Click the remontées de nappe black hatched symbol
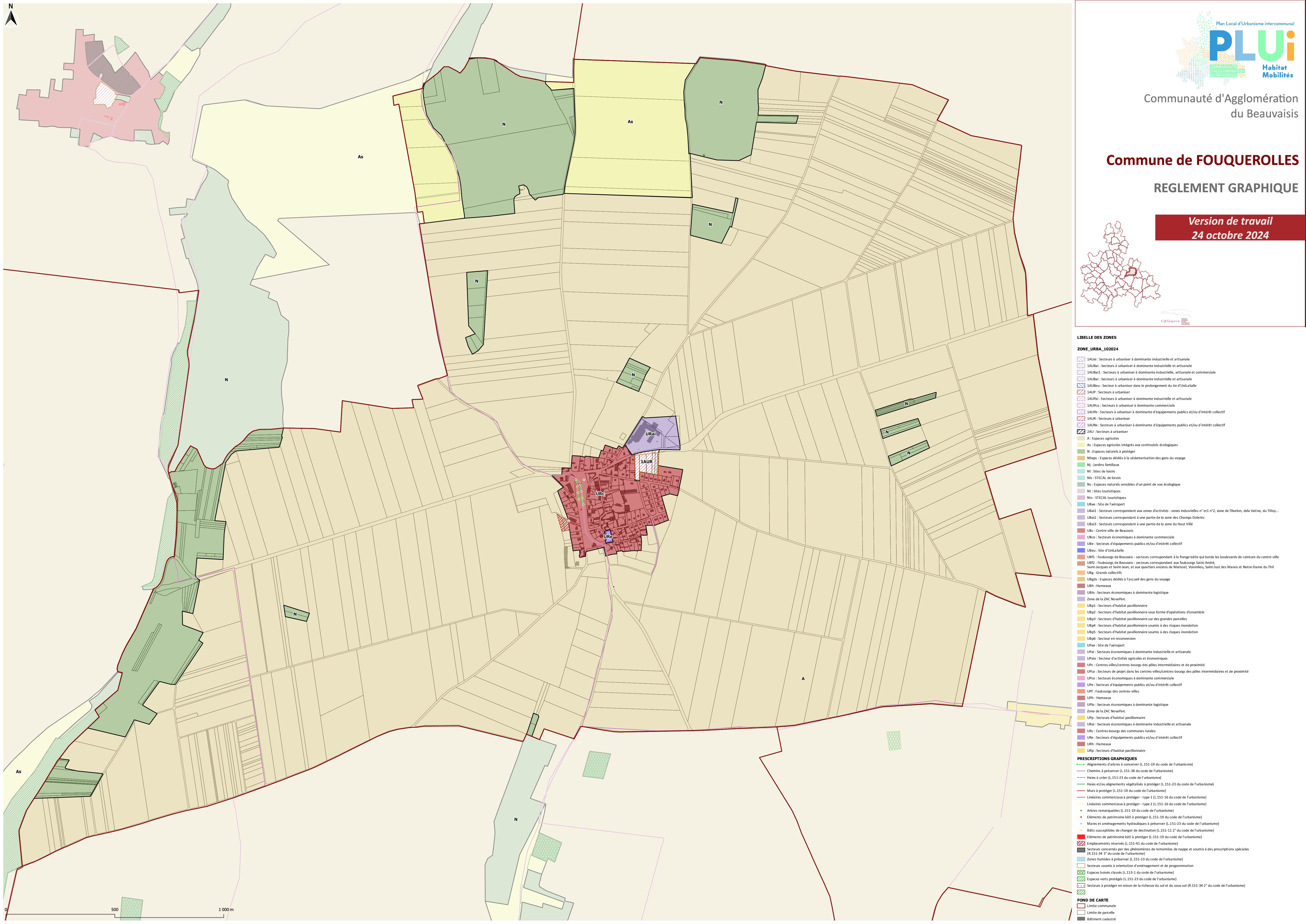1306x924 pixels. tap(1081, 850)
